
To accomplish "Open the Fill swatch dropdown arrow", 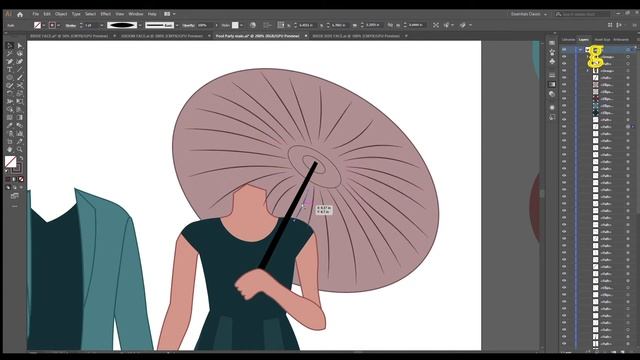I will pyautogui.click(x=43, y=25).
